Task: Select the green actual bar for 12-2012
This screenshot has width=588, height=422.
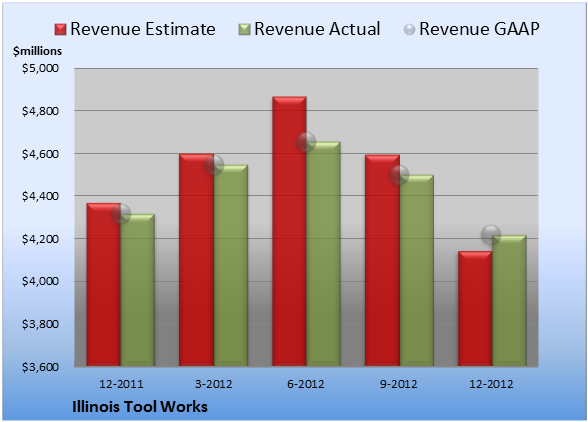Action: click(509, 301)
